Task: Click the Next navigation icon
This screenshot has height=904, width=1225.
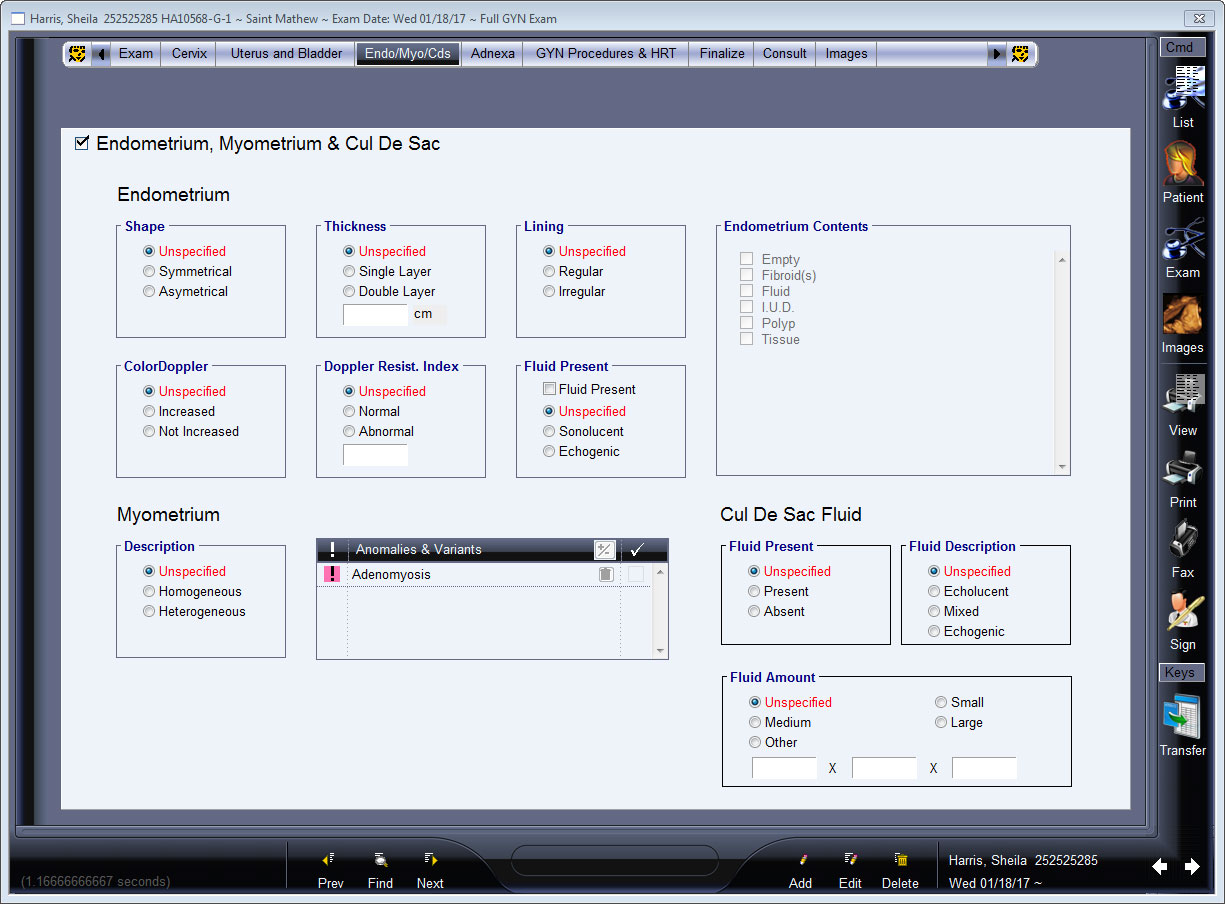Action: point(430,859)
